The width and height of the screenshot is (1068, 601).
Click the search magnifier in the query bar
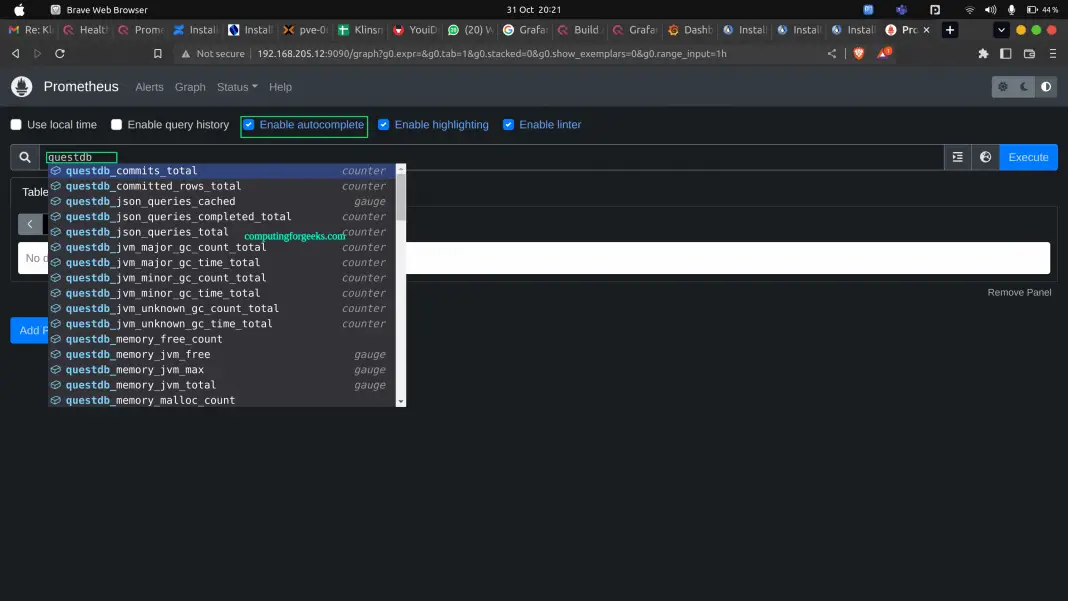[x=25, y=157]
